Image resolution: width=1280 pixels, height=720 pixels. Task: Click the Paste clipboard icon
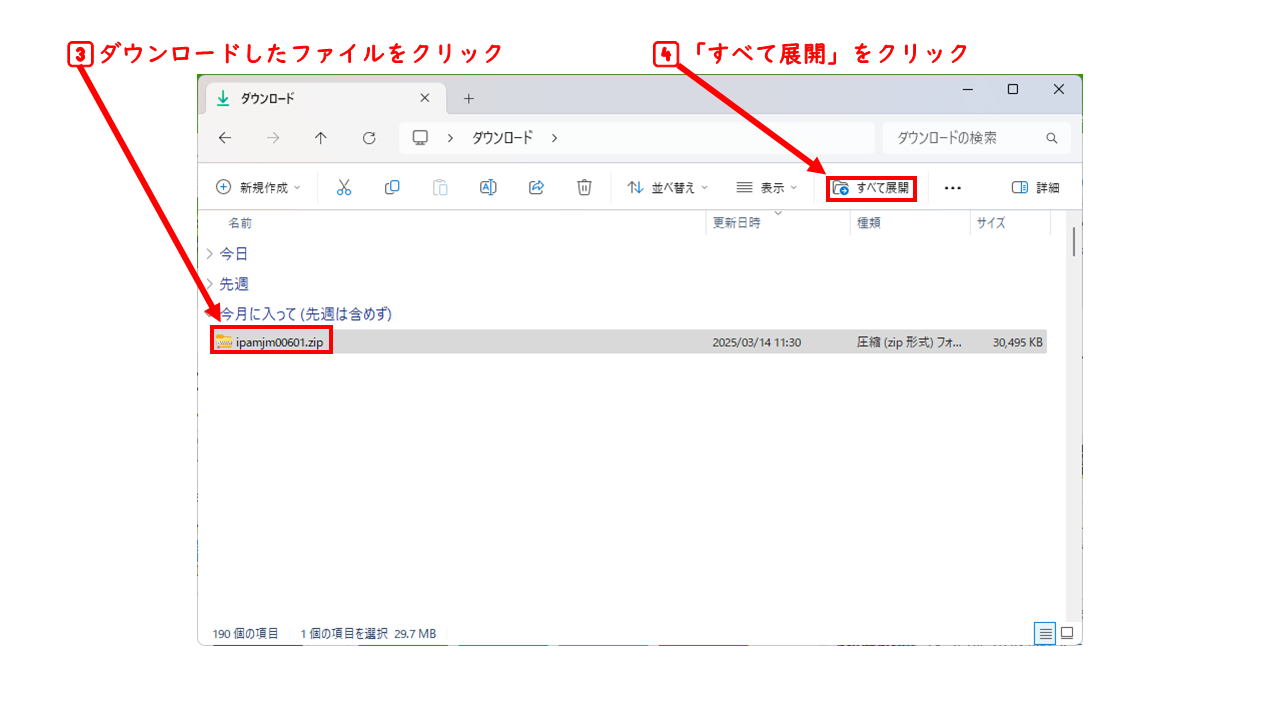pyautogui.click(x=440, y=187)
